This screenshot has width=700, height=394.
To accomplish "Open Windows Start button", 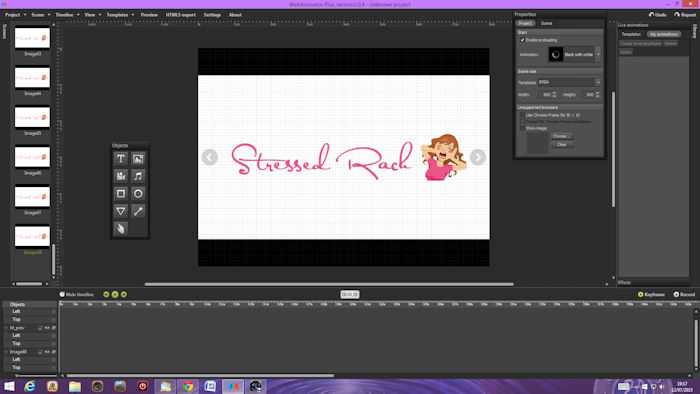I will [x=9, y=386].
